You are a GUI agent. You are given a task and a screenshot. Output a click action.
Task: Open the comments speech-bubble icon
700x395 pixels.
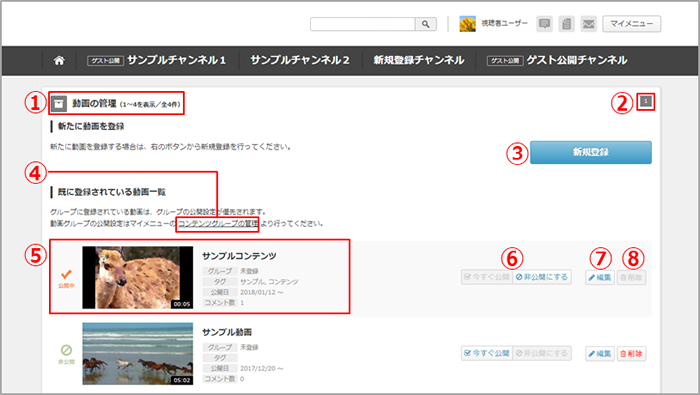pos(544,24)
